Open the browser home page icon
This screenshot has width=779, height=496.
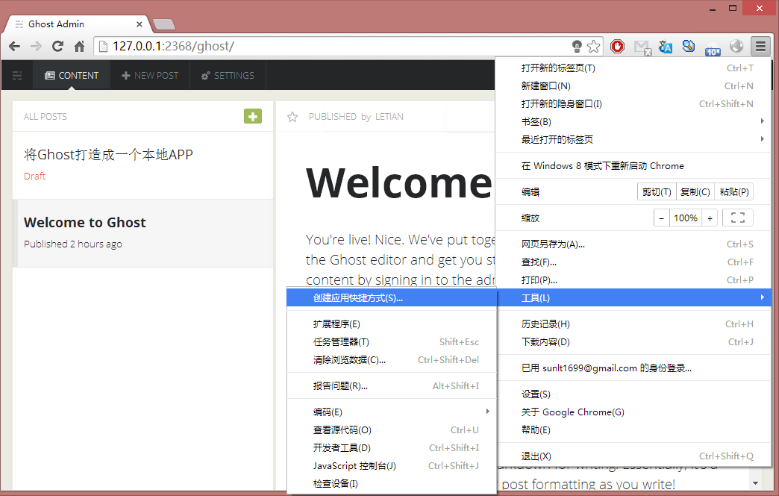(79, 46)
